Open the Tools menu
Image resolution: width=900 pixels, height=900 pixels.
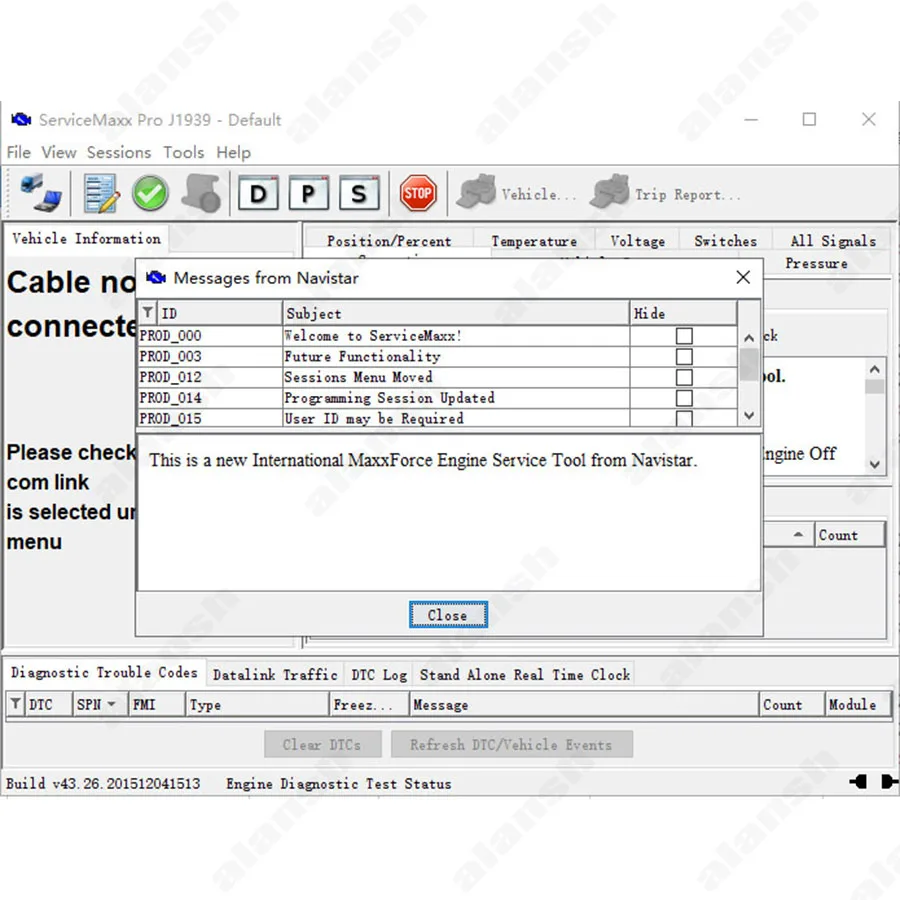point(184,152)
